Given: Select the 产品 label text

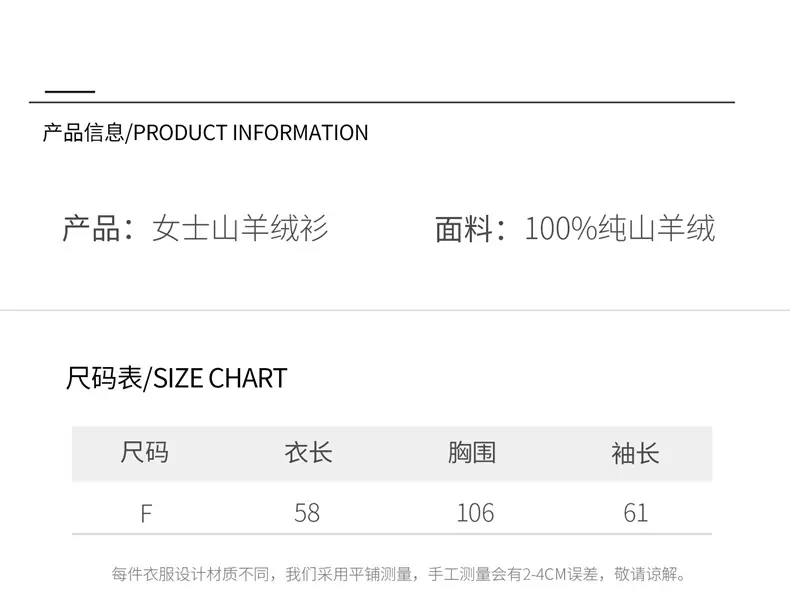Looking at the screenshot, I should coord(91,228).
